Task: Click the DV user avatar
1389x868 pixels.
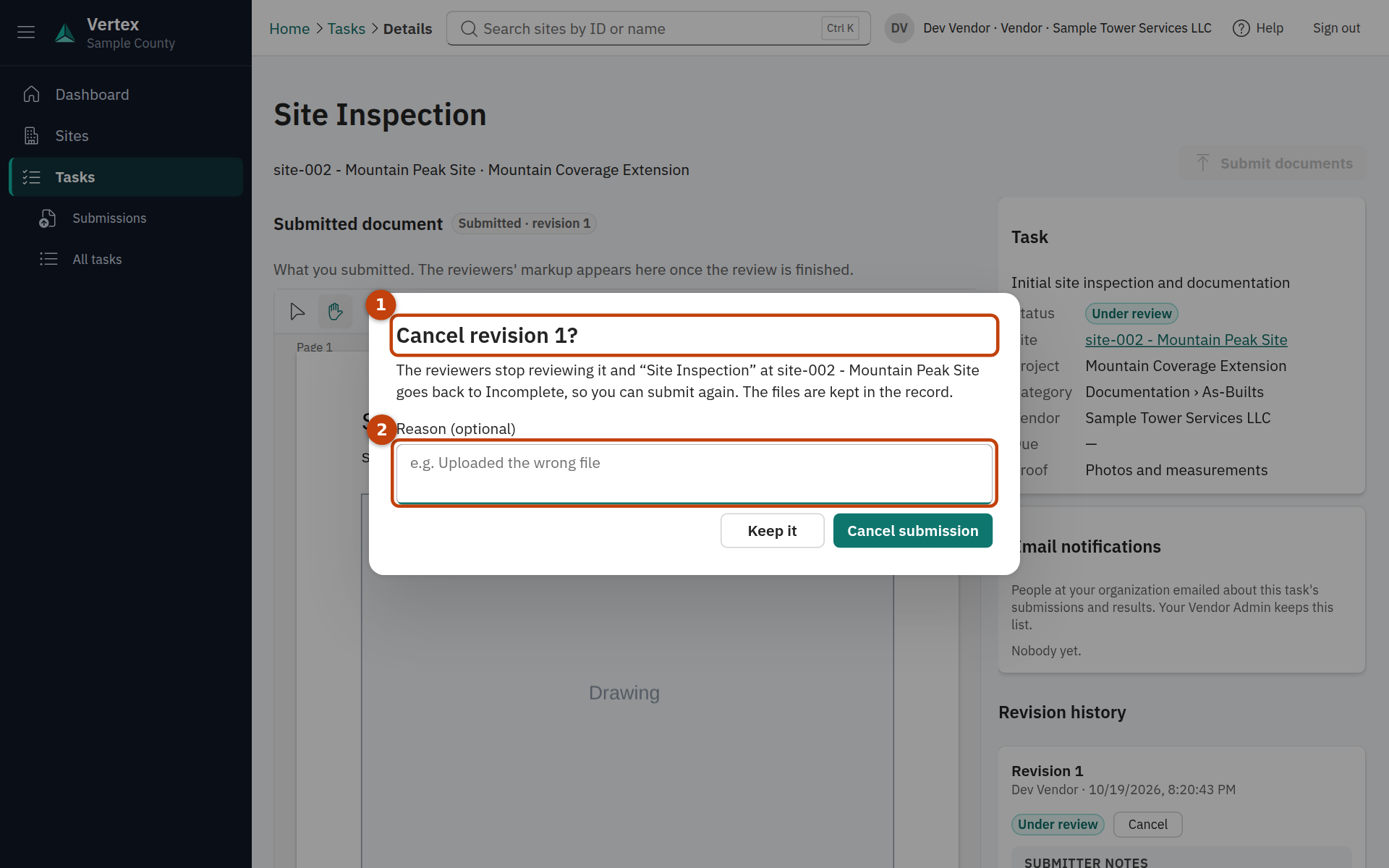Action: coord(899,28)
